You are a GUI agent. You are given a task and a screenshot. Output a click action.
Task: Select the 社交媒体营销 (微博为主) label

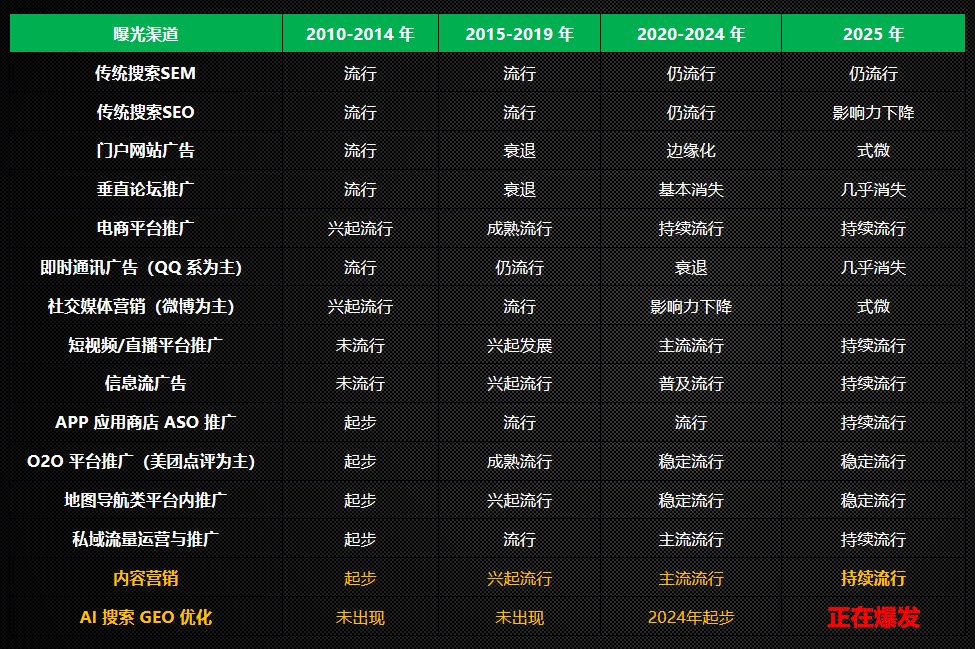pos(145,306)
